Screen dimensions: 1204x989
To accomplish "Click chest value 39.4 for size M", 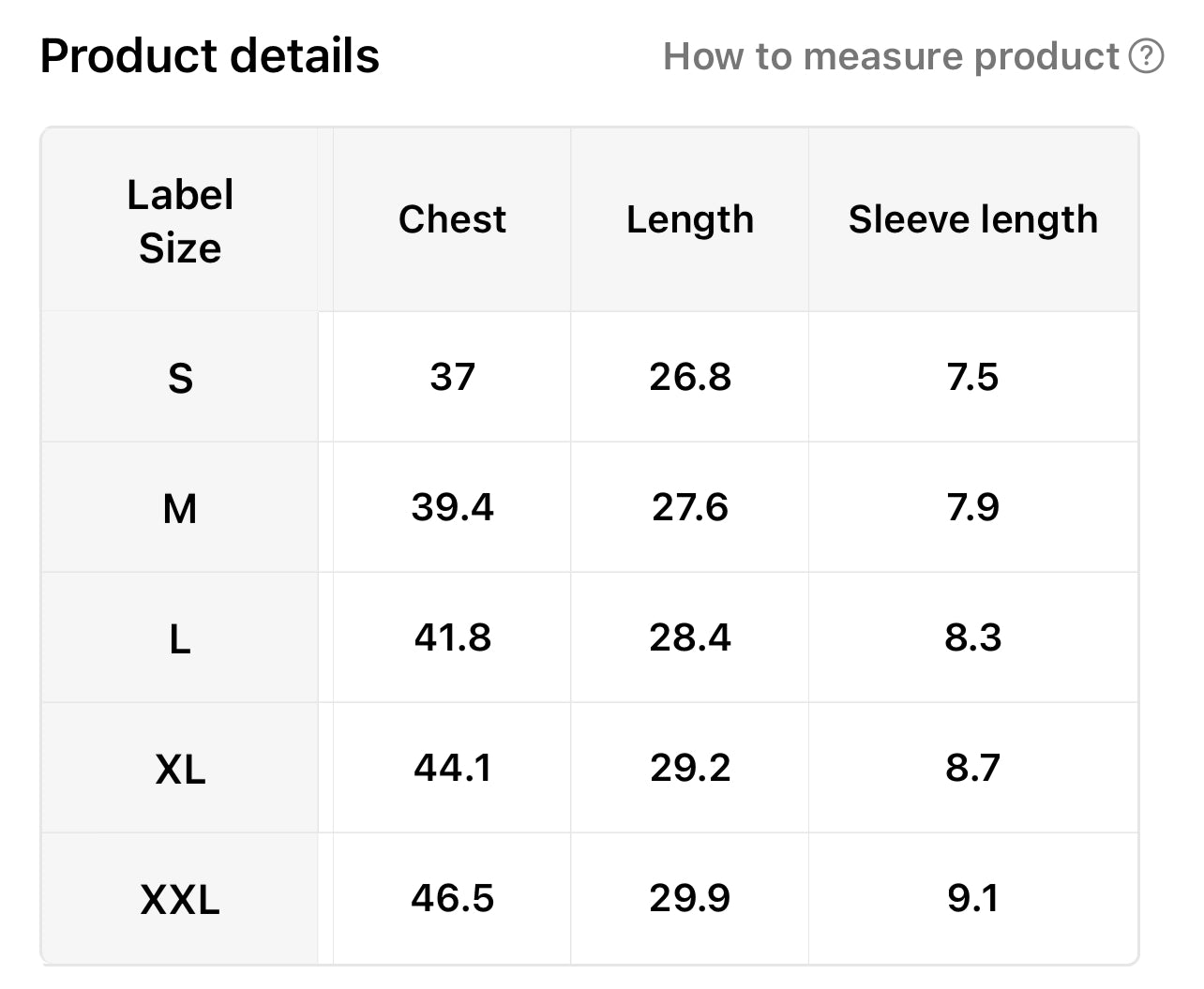I will coord(452,507).
